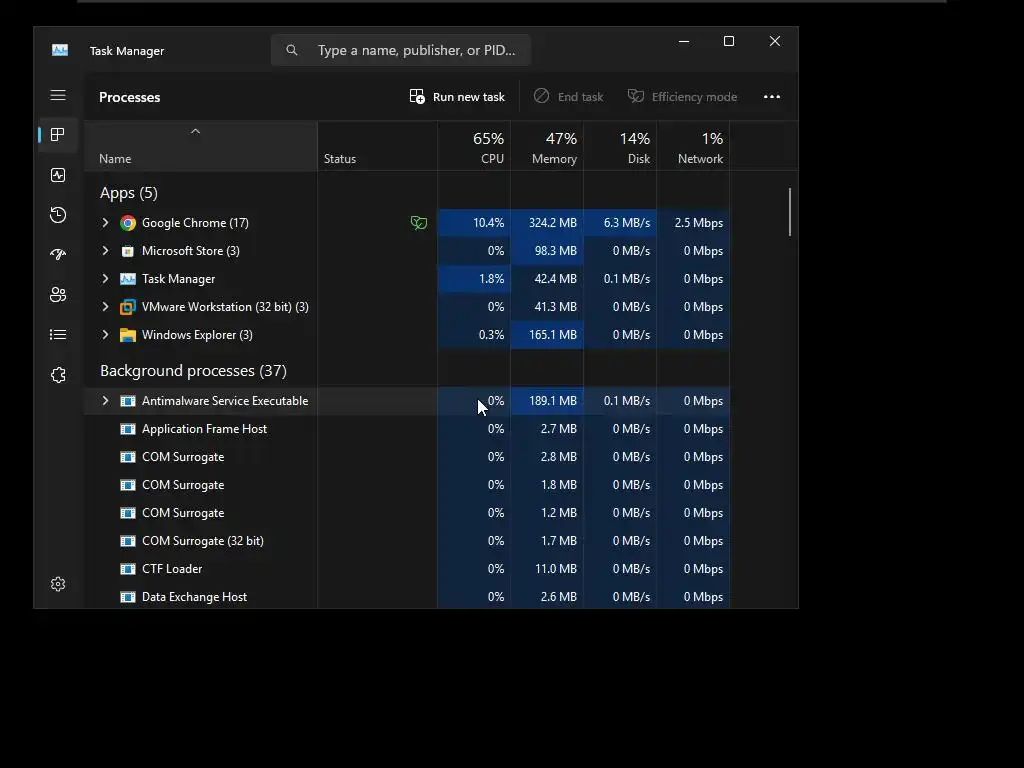Expand the Google Chrome (17) group
The height and width of the screenshot is (768, 1024).
click(105, 223)
